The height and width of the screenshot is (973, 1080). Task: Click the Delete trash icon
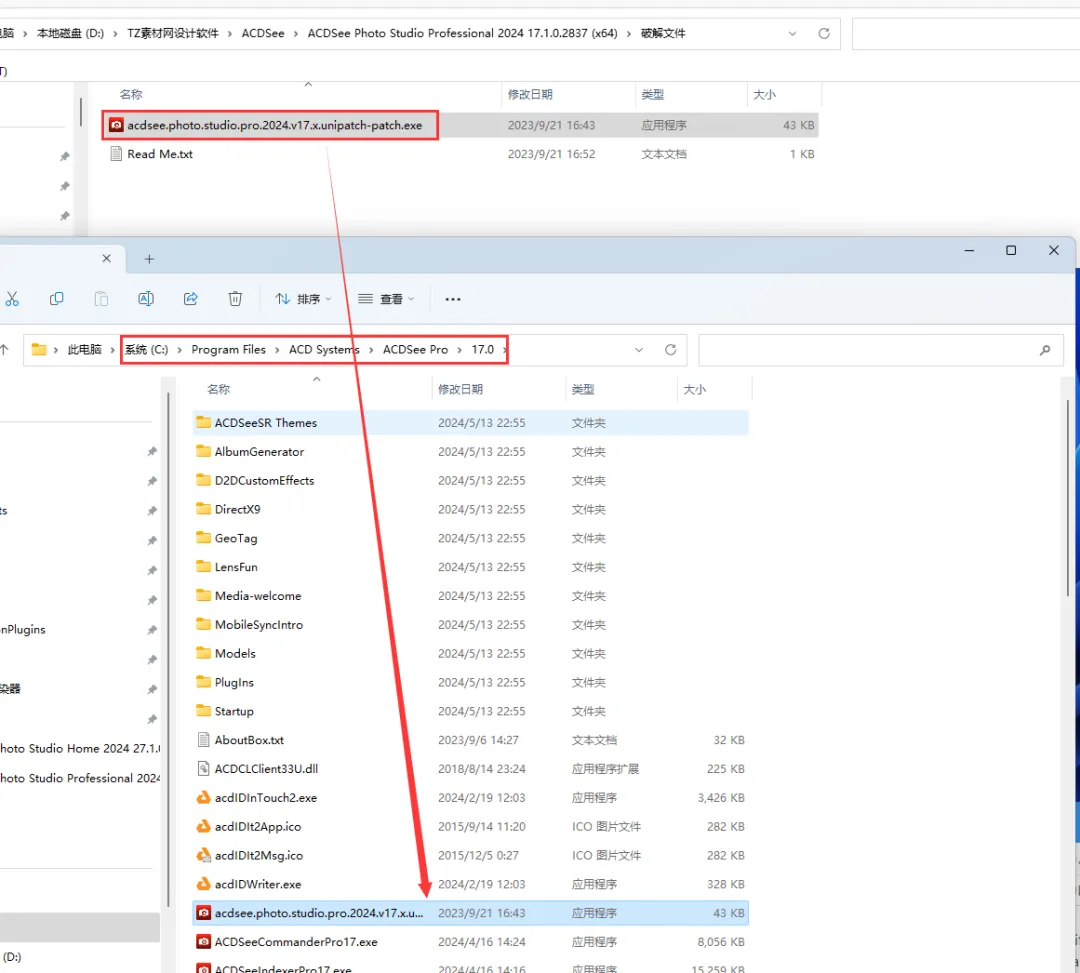[235, 299]
